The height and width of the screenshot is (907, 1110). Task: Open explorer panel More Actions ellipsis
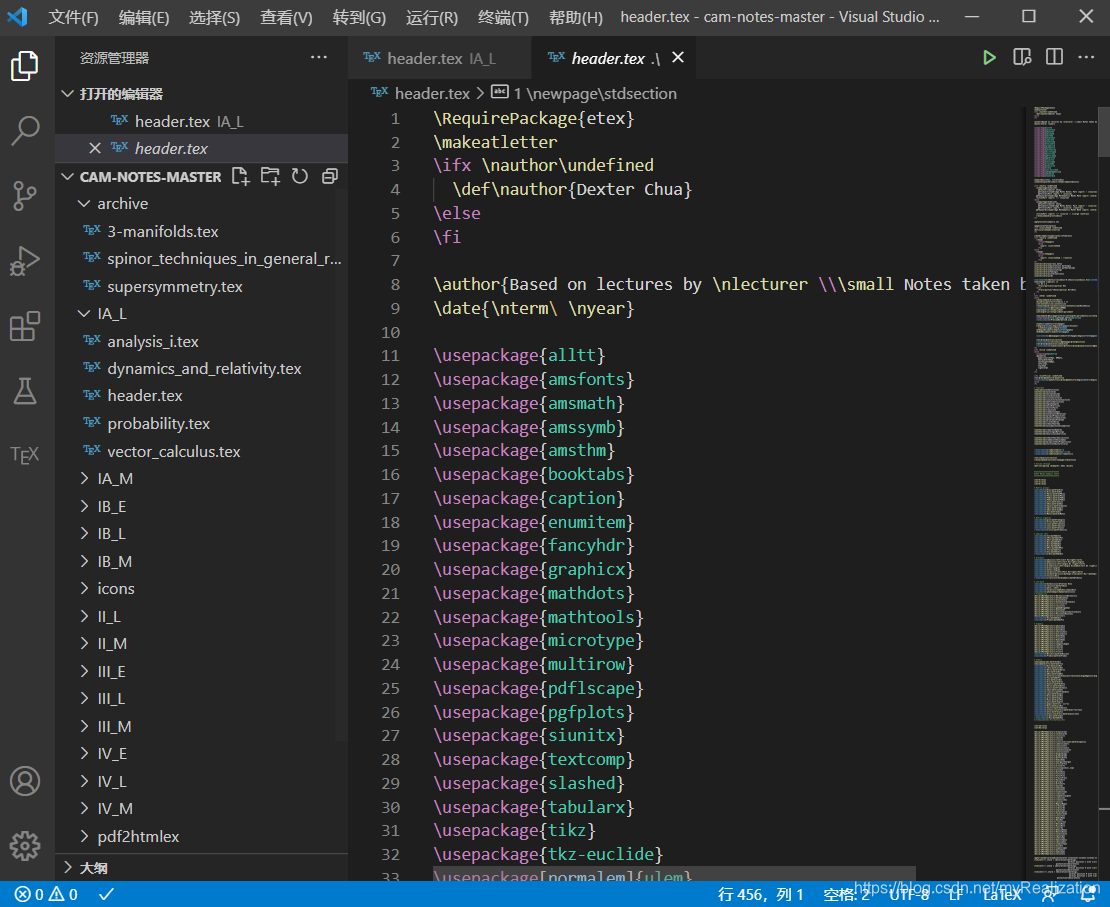[319, 57]
